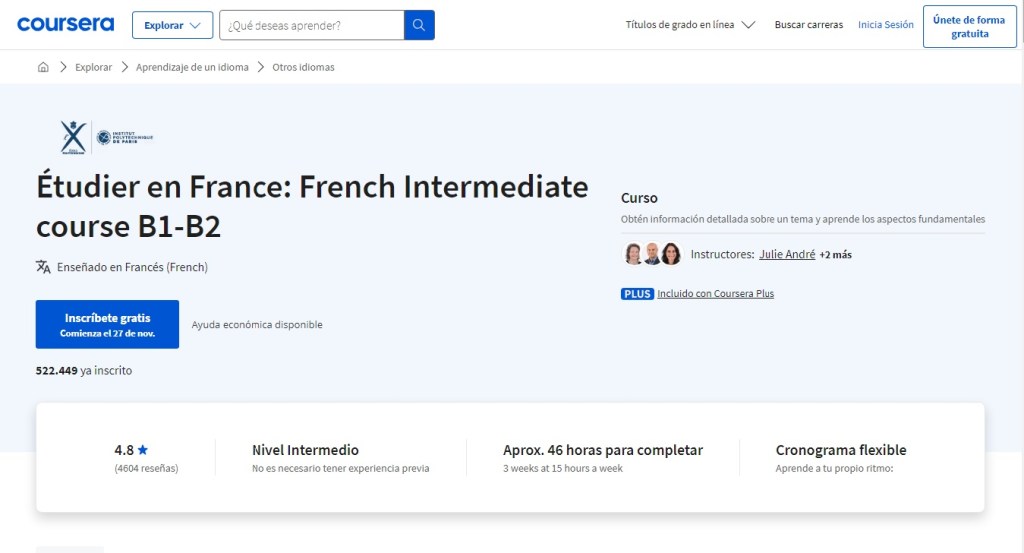Click '3 weeks at 15 hours a week'
This screenshot has width=1024, height=553.
[x=563, y=468]
